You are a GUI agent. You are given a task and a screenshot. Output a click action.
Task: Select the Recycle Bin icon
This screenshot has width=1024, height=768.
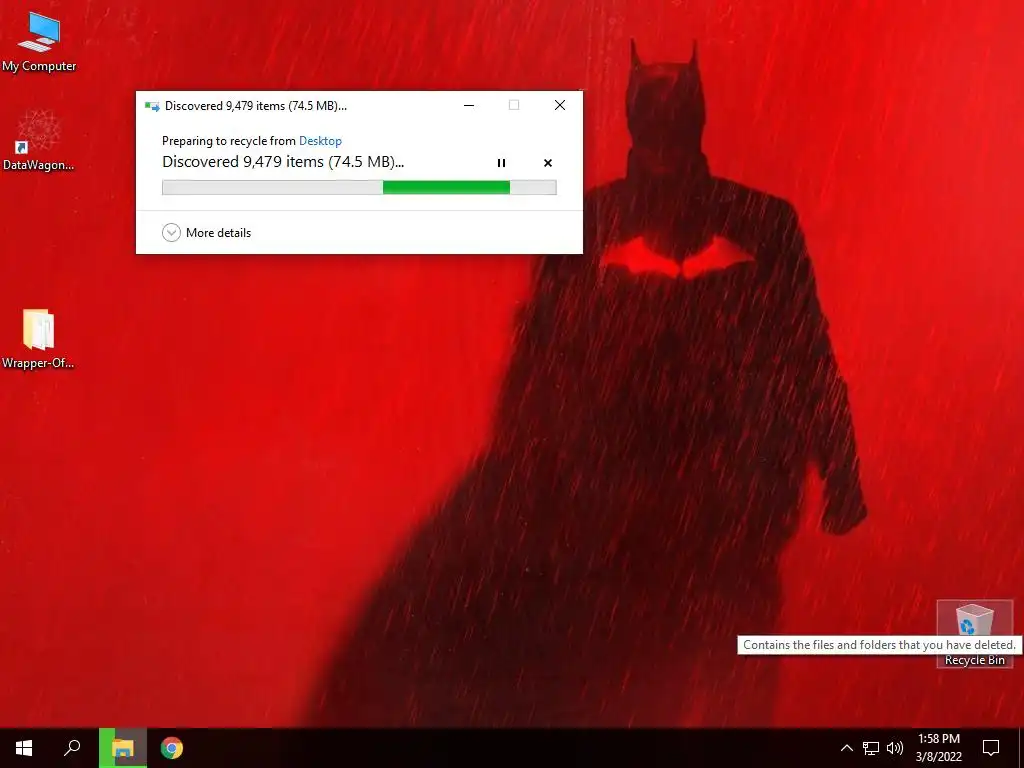coord(974,633)
